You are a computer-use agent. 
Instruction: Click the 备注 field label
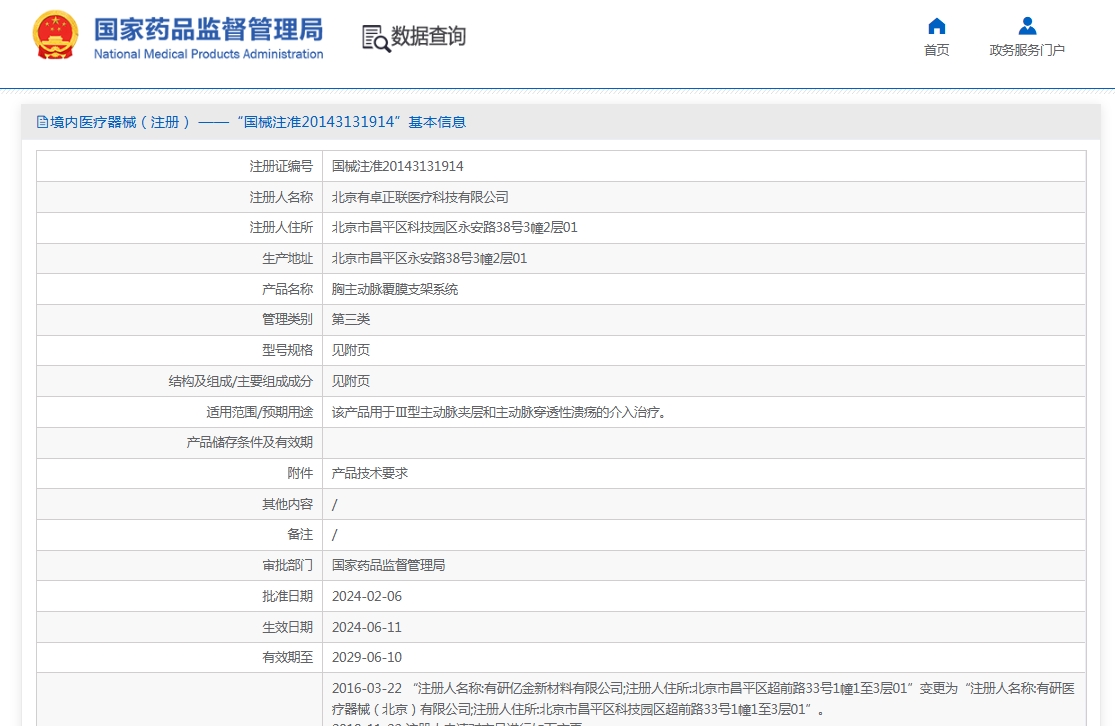(300, 535)
